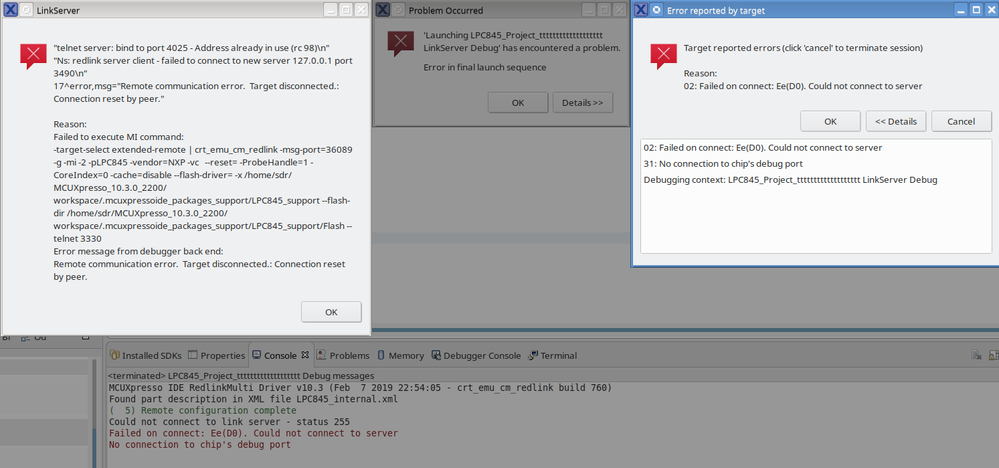999x468 pixels.
Task: Click the '<terminated> LPC845_Project' console header
Action: (241, 376)
